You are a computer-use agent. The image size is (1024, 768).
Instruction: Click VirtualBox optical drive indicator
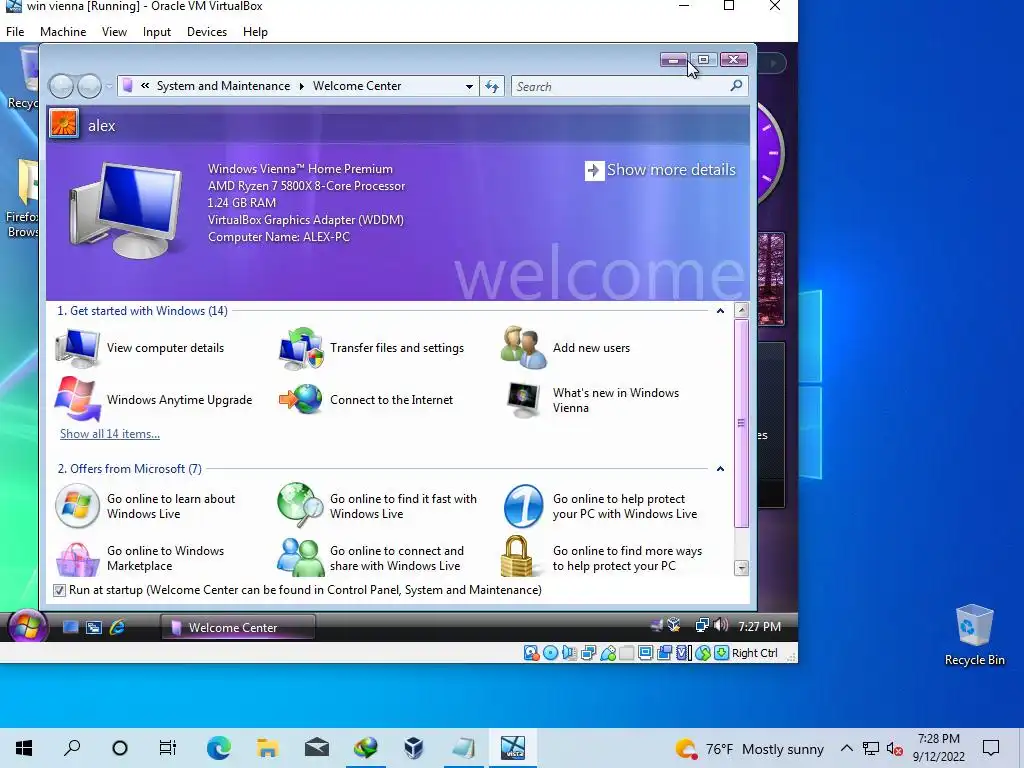coord(551,652)
